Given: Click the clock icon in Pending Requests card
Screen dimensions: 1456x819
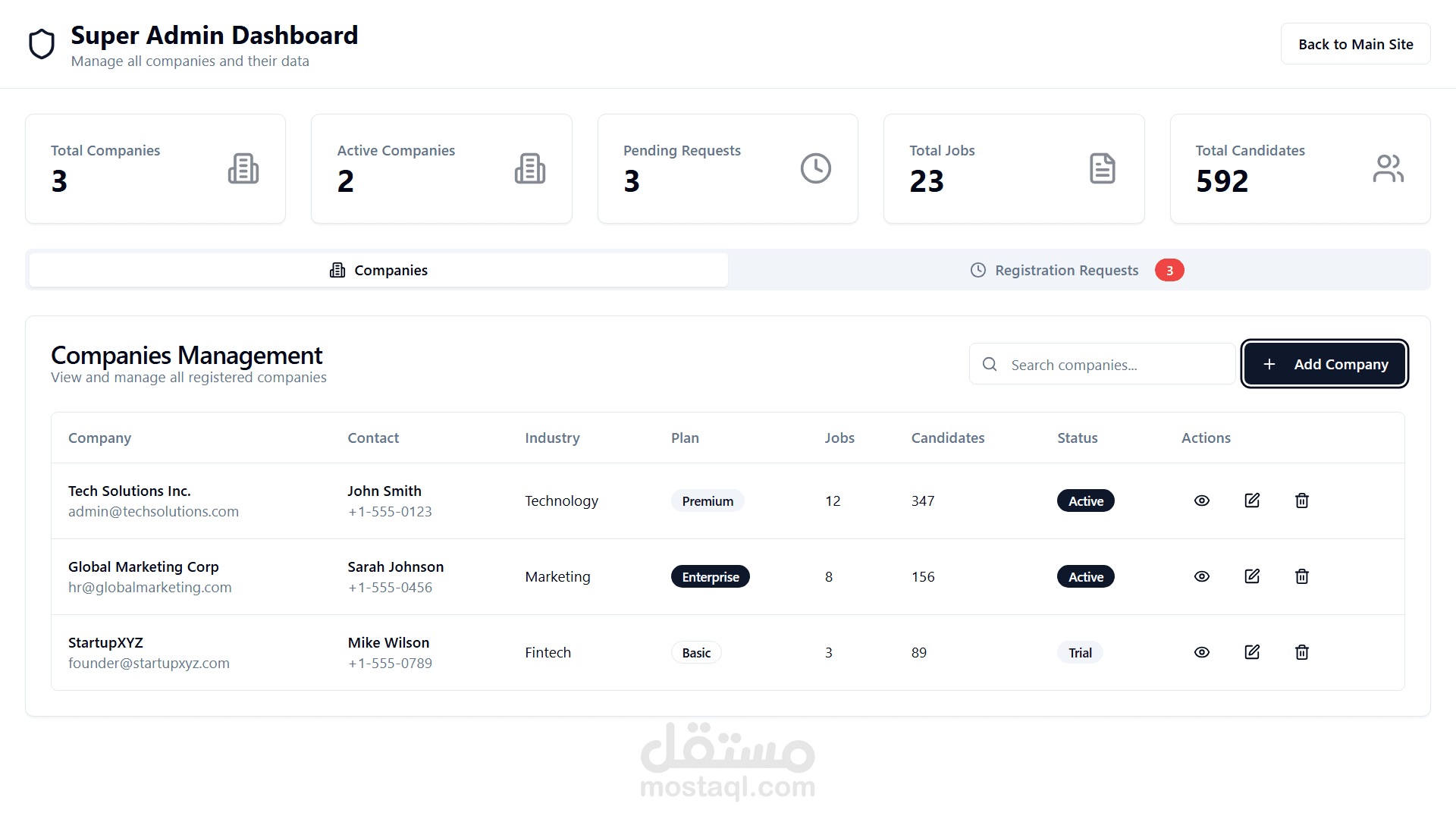Looking at the screenshot, I should (x=816, y=168).
